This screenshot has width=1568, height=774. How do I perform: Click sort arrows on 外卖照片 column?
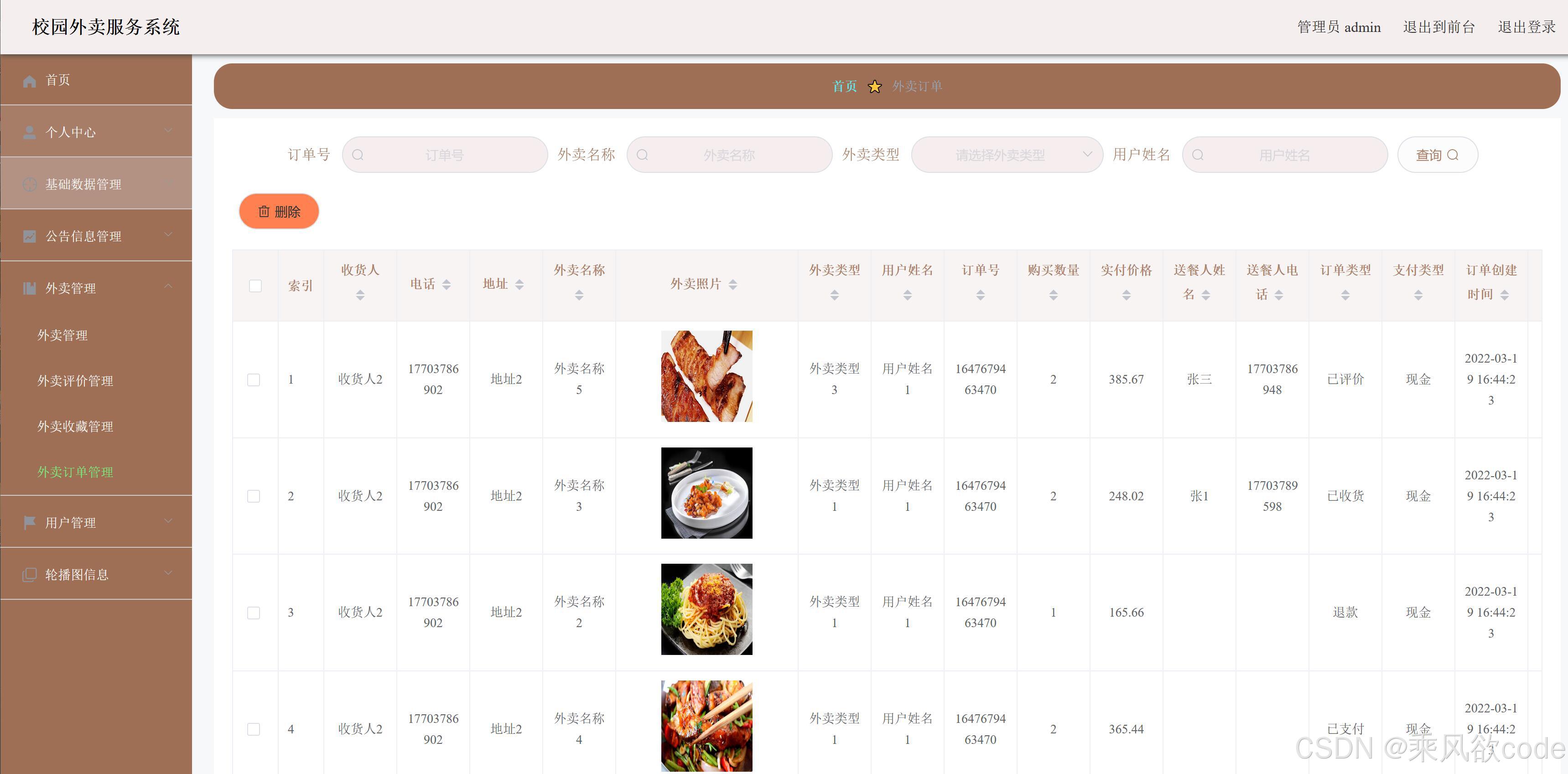733,284
